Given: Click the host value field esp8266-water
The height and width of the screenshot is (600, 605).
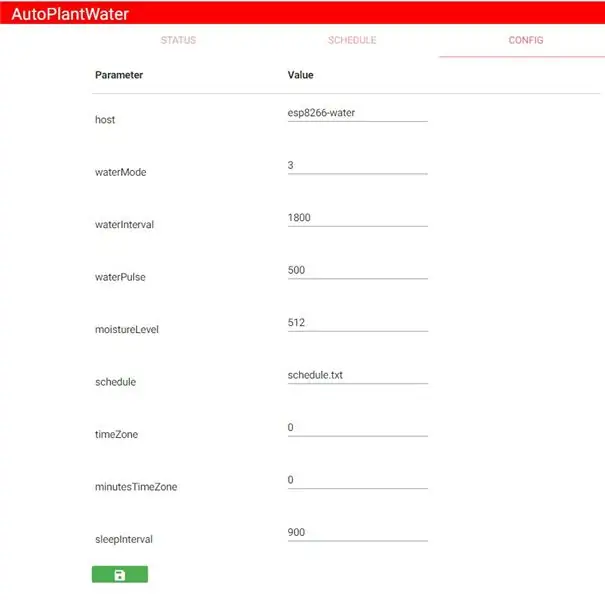Looking at the screenshot, I should point(356,113).
